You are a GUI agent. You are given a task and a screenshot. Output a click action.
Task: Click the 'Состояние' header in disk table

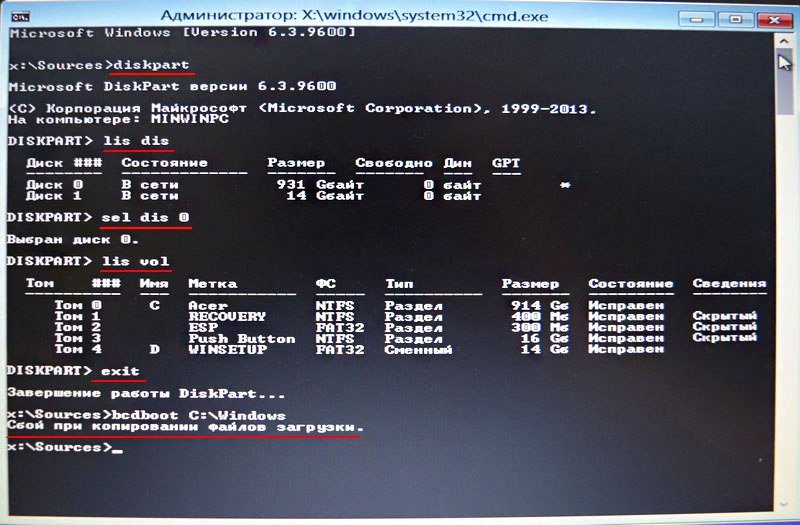click(164, 163)
